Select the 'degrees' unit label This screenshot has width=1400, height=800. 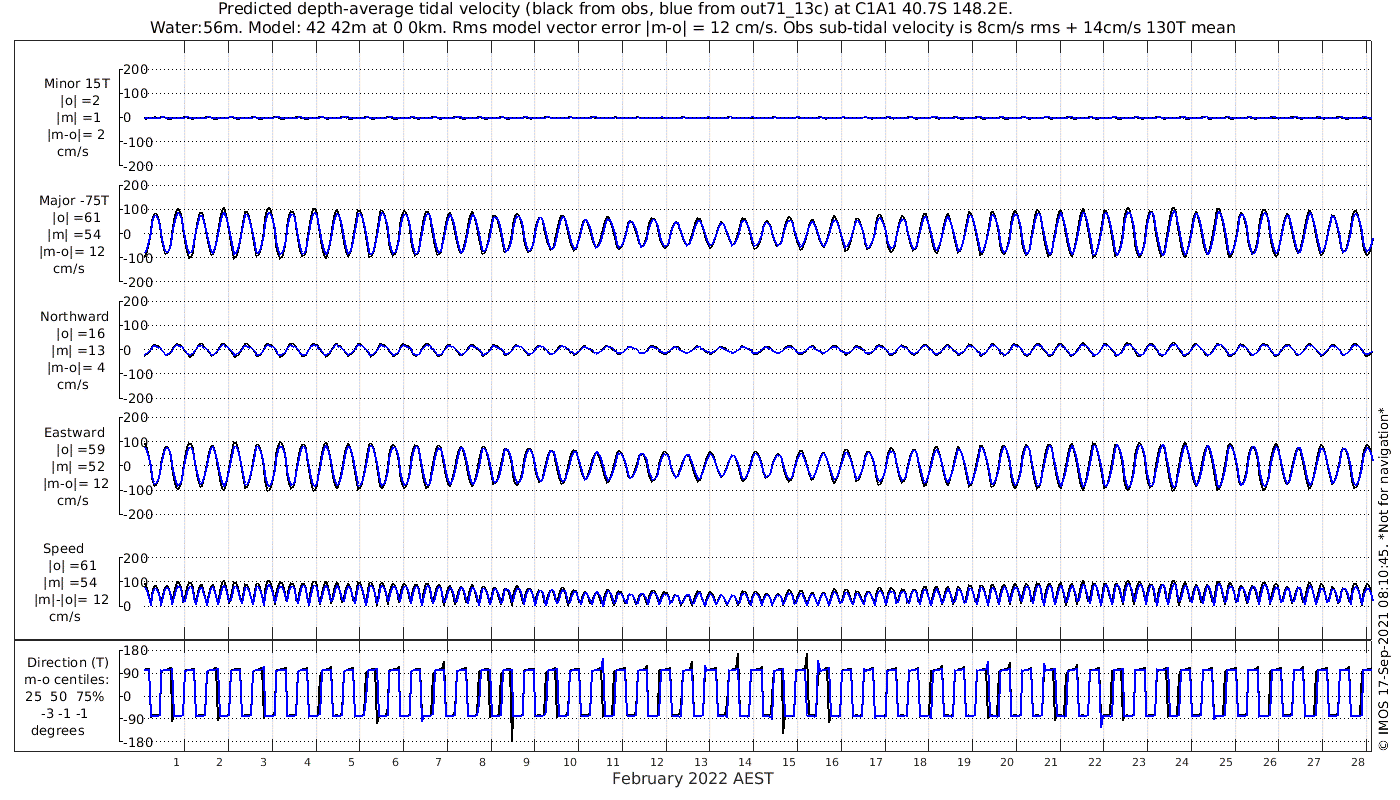click(58, 731)
